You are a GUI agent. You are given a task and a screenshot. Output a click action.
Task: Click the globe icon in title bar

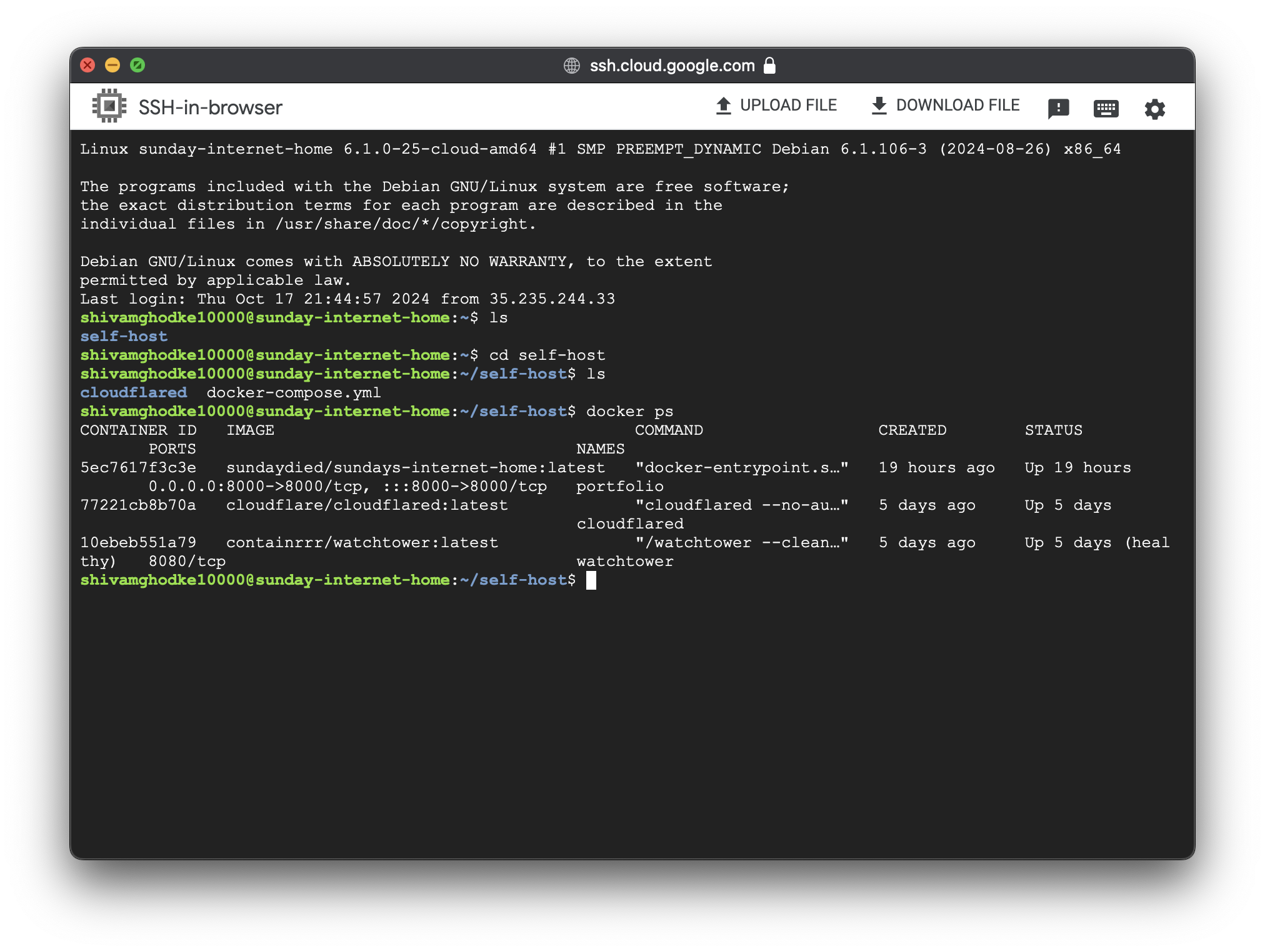[572, 66]
